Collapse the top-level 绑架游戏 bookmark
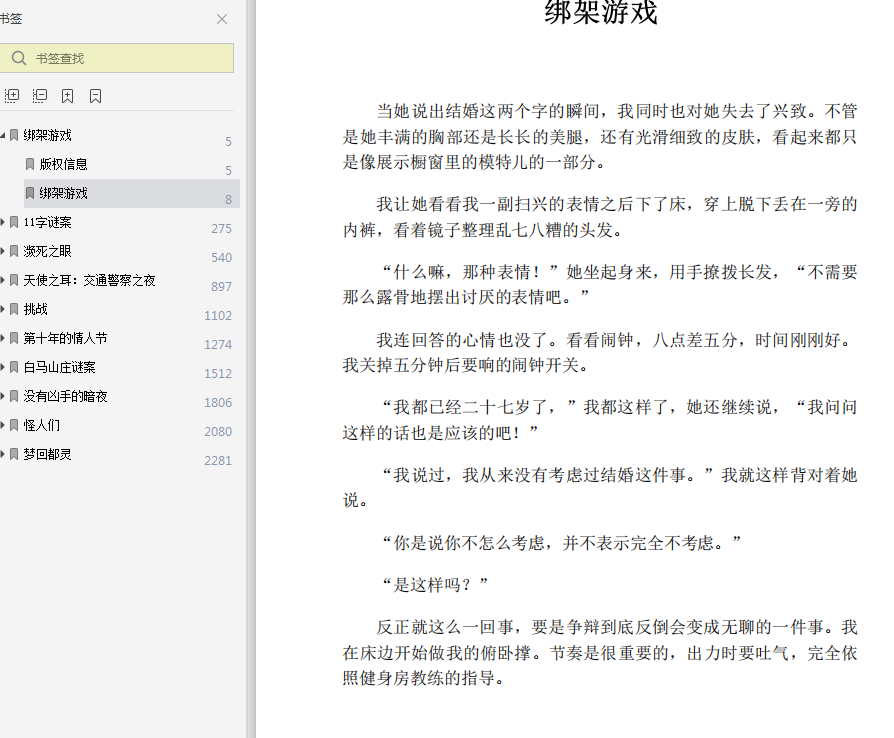The height and width of the screenshot is (738, 894). pos(3,135)
